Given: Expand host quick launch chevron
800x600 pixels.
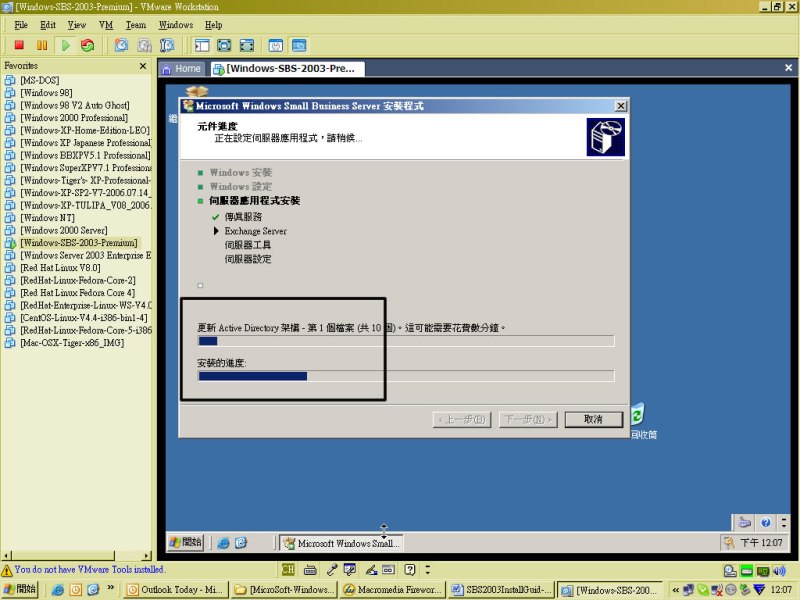Looking at the screenshot, I should pos(110,589).
